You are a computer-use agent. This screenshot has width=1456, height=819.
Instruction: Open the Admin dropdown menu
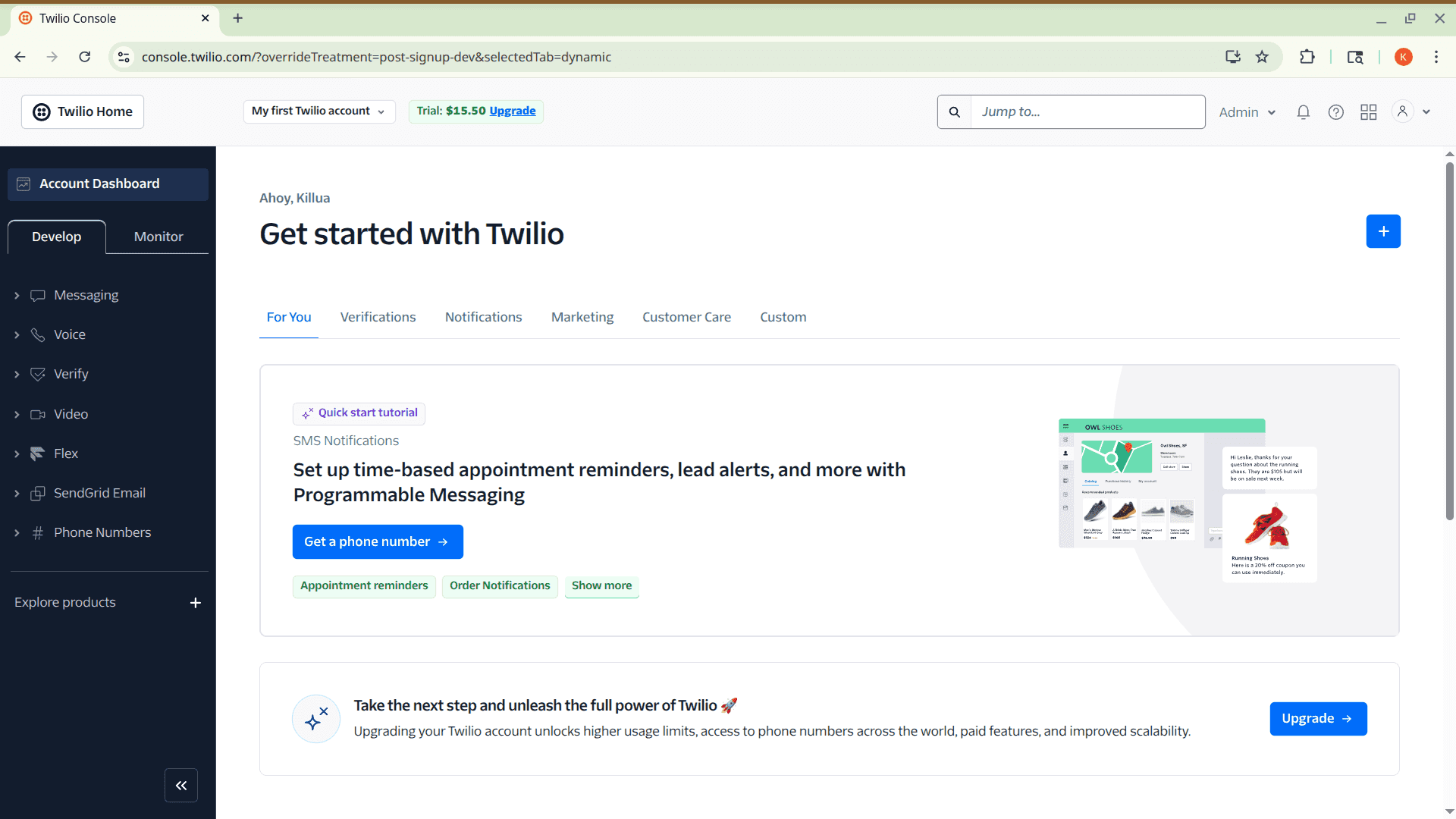(x=1247, y=112)
